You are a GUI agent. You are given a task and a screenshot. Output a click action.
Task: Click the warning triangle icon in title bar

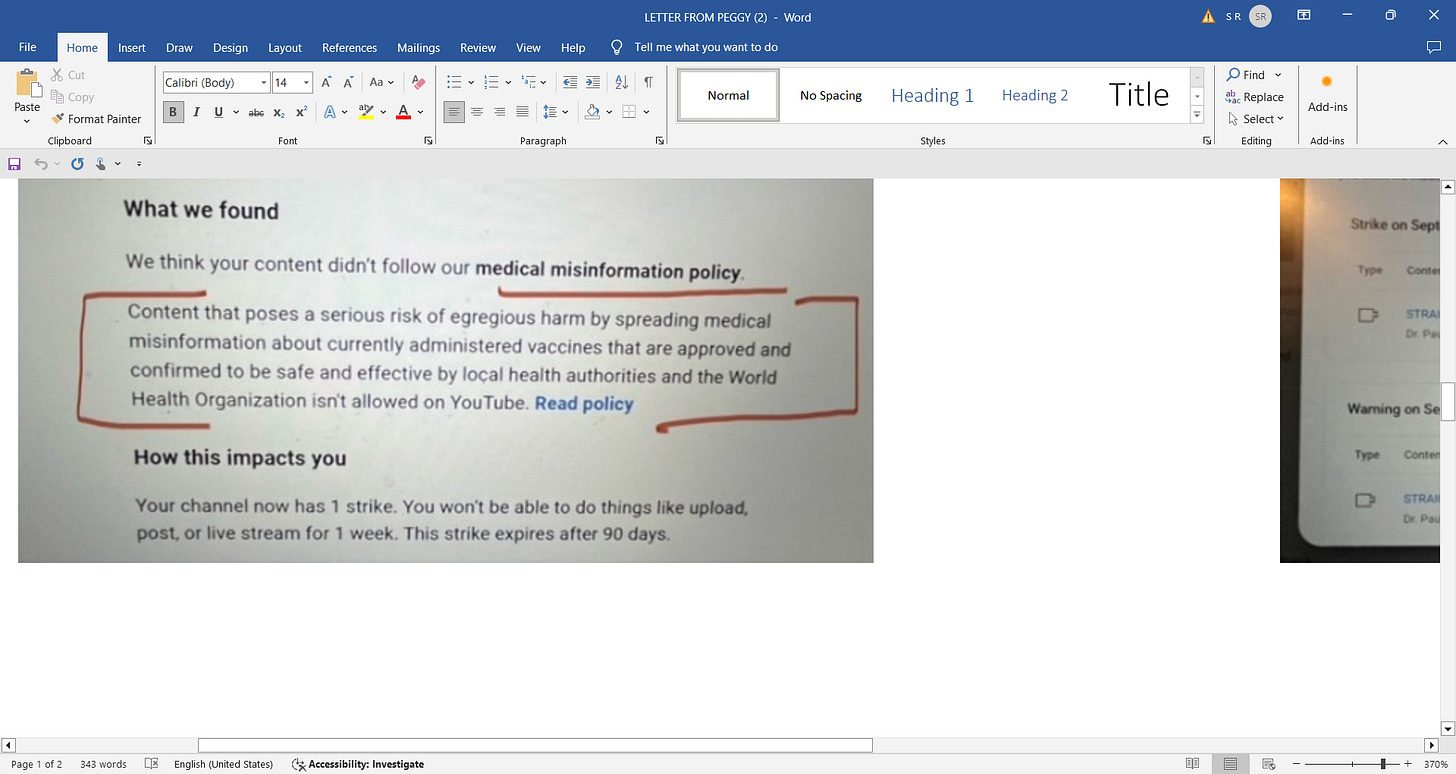pos(1208,17)
